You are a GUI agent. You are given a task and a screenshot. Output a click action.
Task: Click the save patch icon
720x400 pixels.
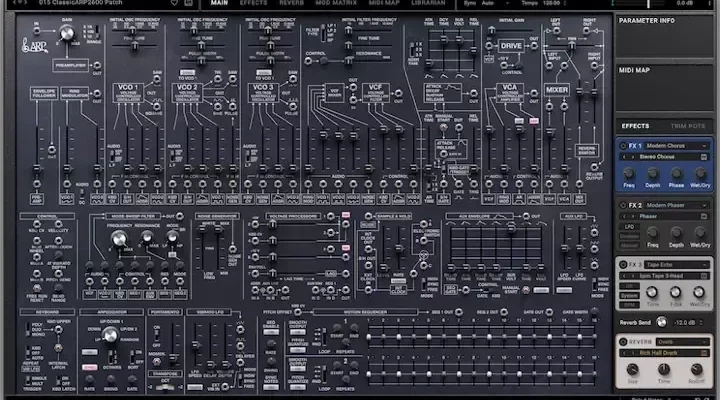coord(188,3)
